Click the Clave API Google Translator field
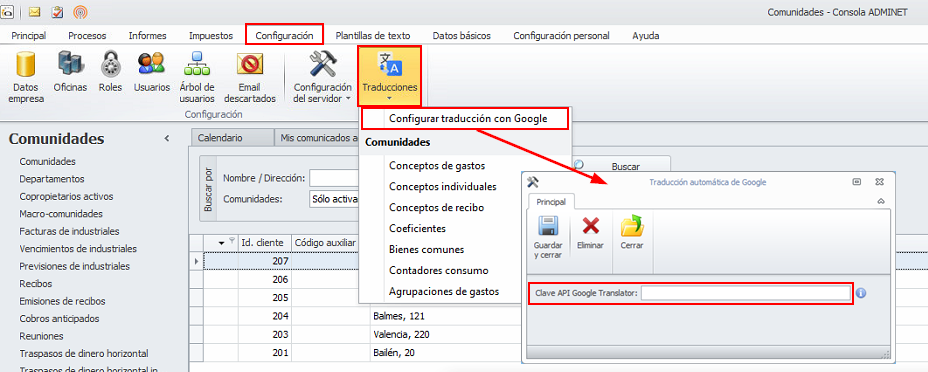The height and width of the screenshot is (372, 928). tap(746, 293)
